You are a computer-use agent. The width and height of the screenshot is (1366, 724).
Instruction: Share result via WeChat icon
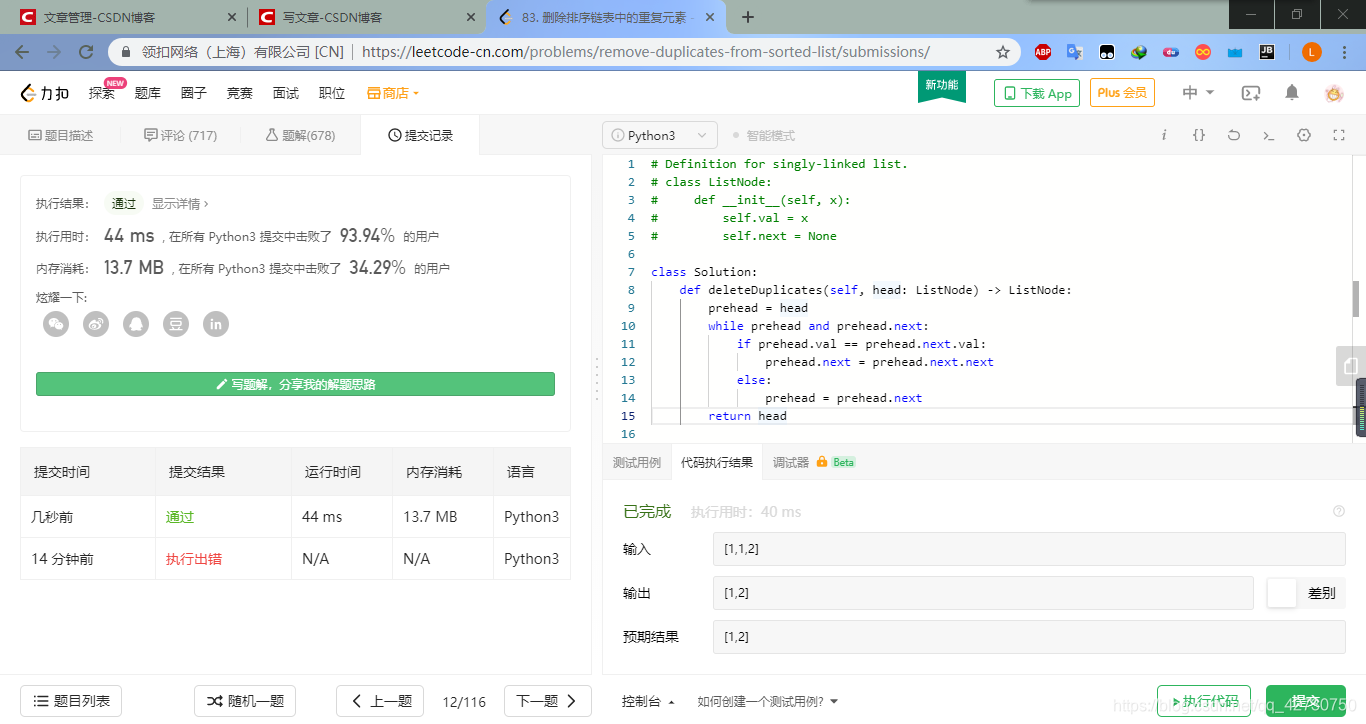click(56, 324)
